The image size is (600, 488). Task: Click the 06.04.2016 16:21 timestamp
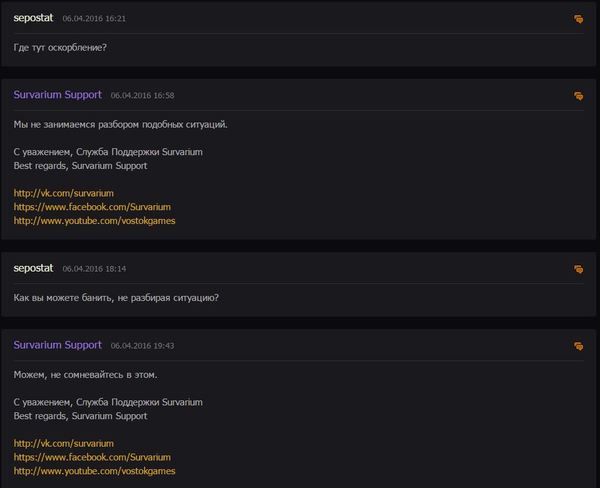point(94,19)
